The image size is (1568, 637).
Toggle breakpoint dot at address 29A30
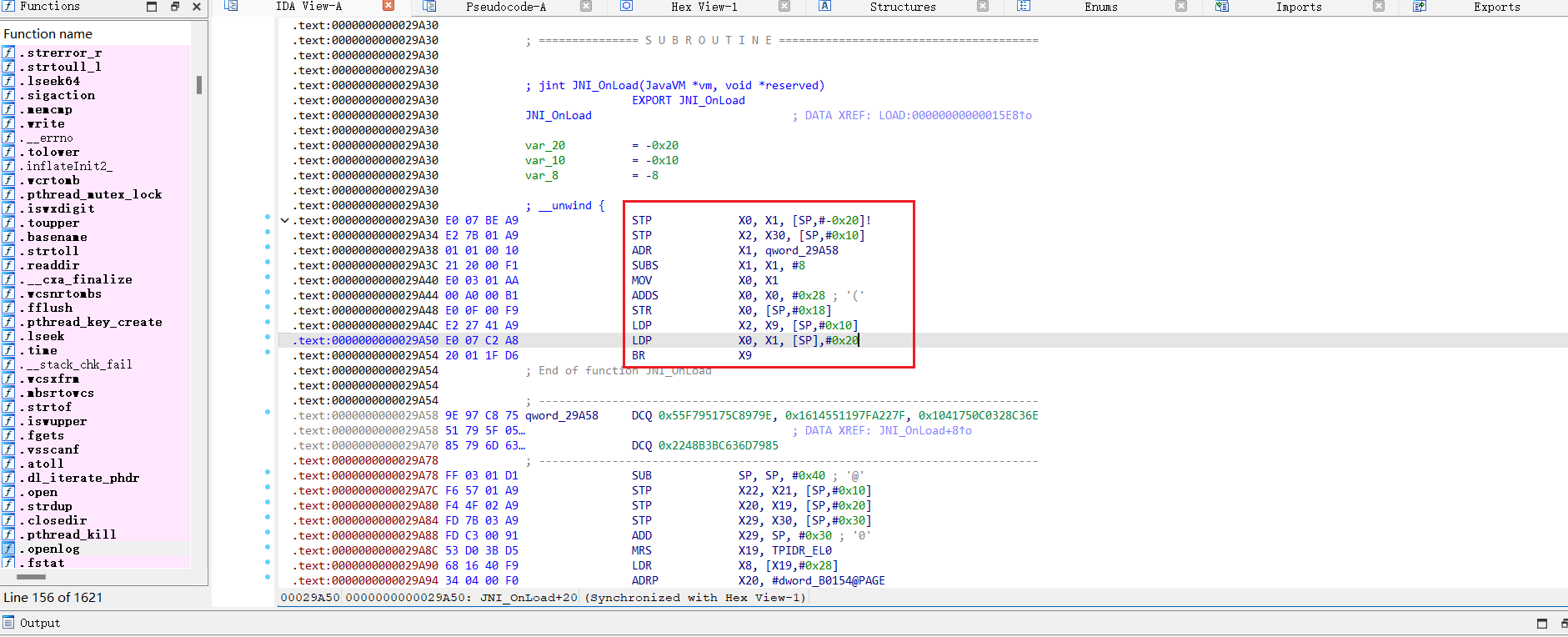coord(268,217)
